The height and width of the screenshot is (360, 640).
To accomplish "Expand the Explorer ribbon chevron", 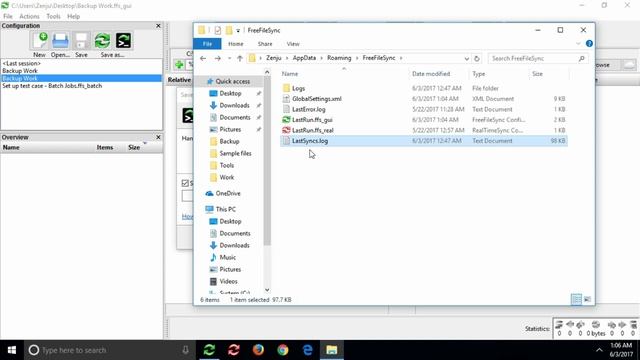I will 578,44.
